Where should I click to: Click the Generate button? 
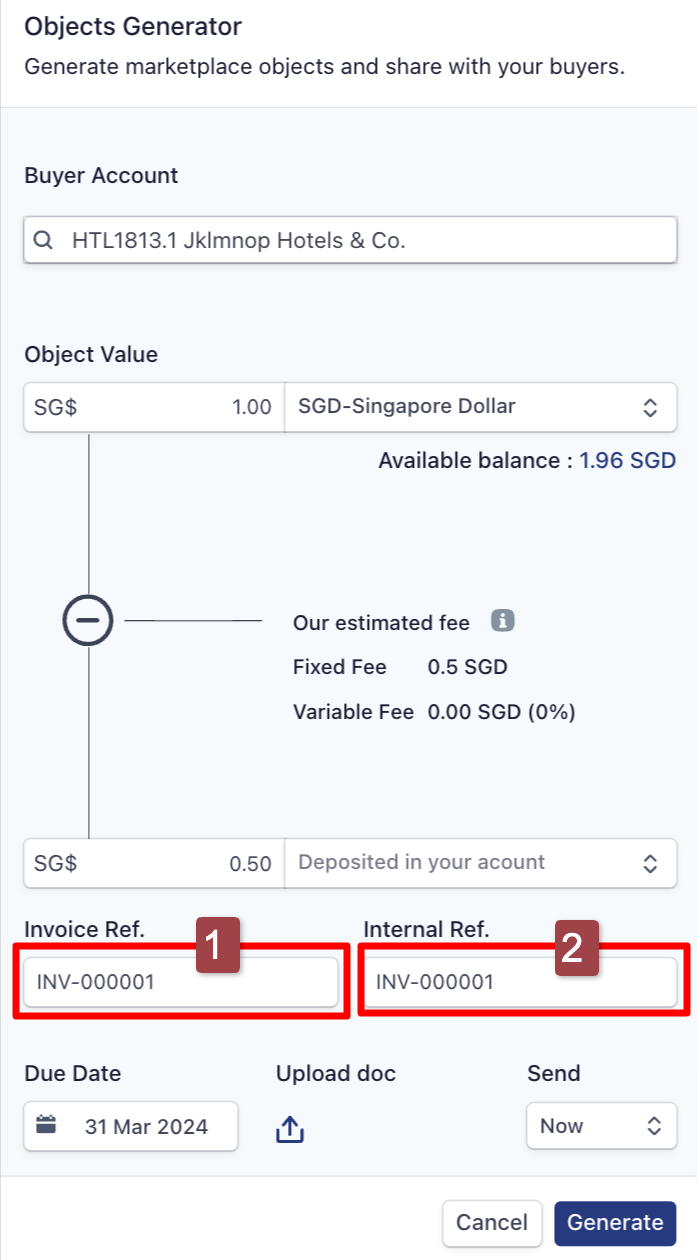(615, 1223)
